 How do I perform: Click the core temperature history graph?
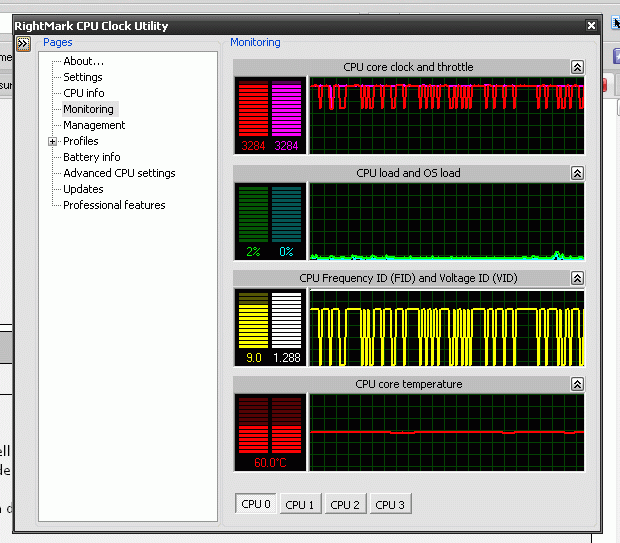tap(447, 433)
